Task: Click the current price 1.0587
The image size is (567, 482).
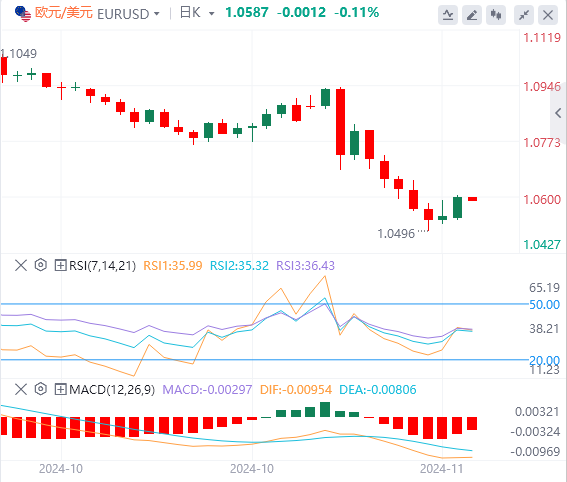Action: 247,13
